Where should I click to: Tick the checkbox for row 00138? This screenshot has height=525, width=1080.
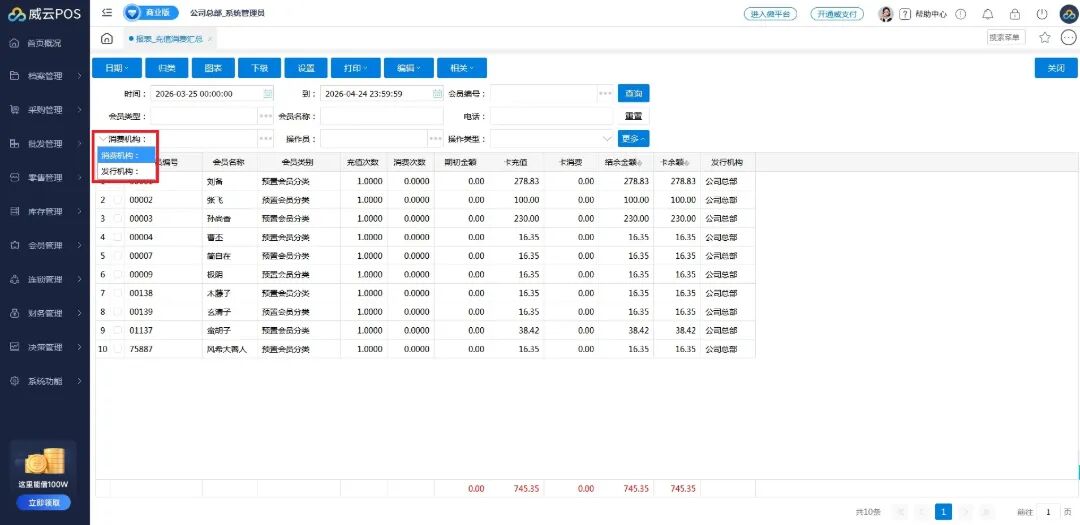(118, 293)
